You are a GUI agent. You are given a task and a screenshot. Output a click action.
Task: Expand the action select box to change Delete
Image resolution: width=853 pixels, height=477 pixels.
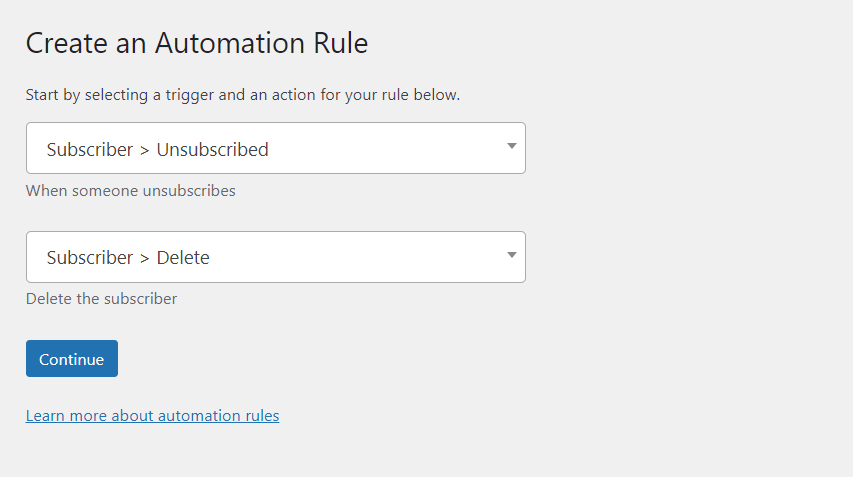pos(276,257)
